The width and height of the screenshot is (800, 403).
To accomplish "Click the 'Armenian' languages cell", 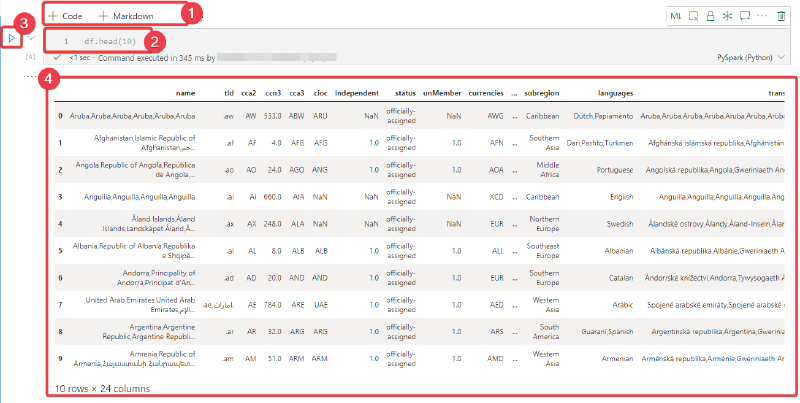I will point(617,359).
